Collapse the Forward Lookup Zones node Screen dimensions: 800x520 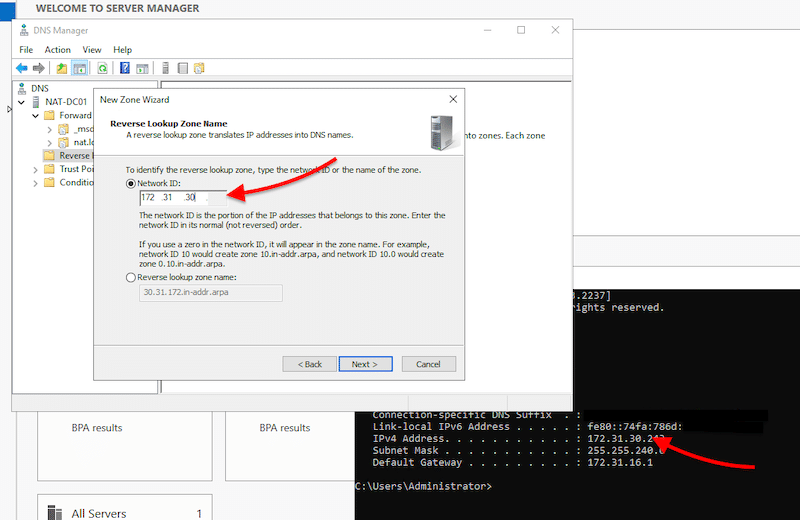click(35, 116)
